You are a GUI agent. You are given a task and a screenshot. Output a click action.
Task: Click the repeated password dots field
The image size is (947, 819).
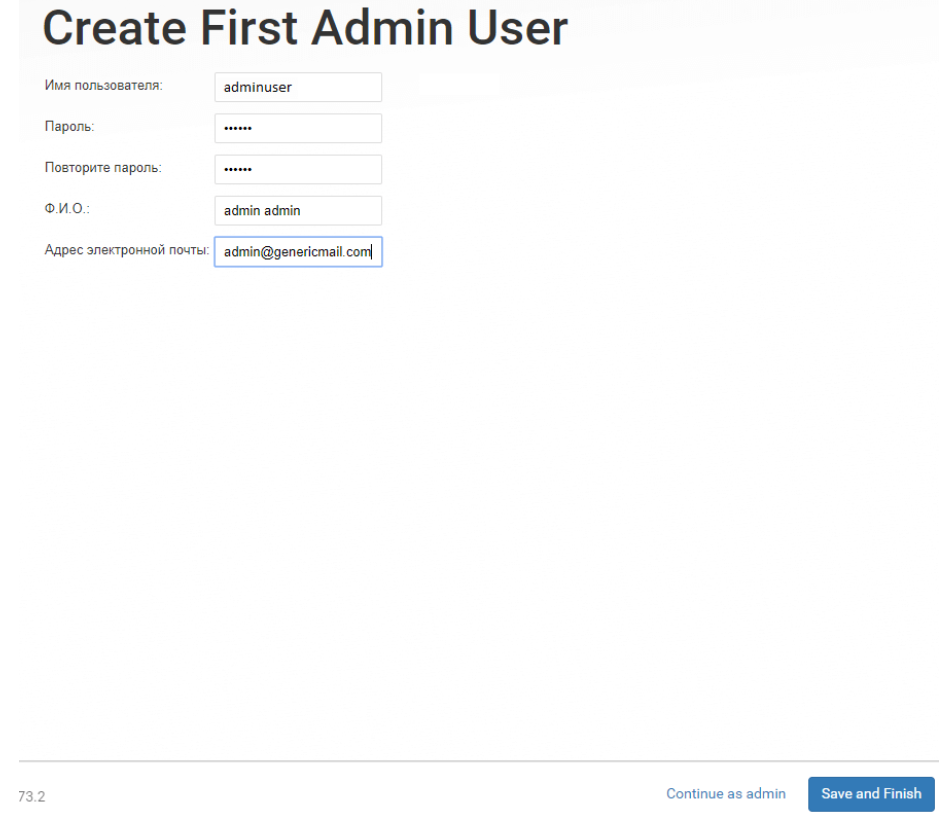[x=297, y=169]
